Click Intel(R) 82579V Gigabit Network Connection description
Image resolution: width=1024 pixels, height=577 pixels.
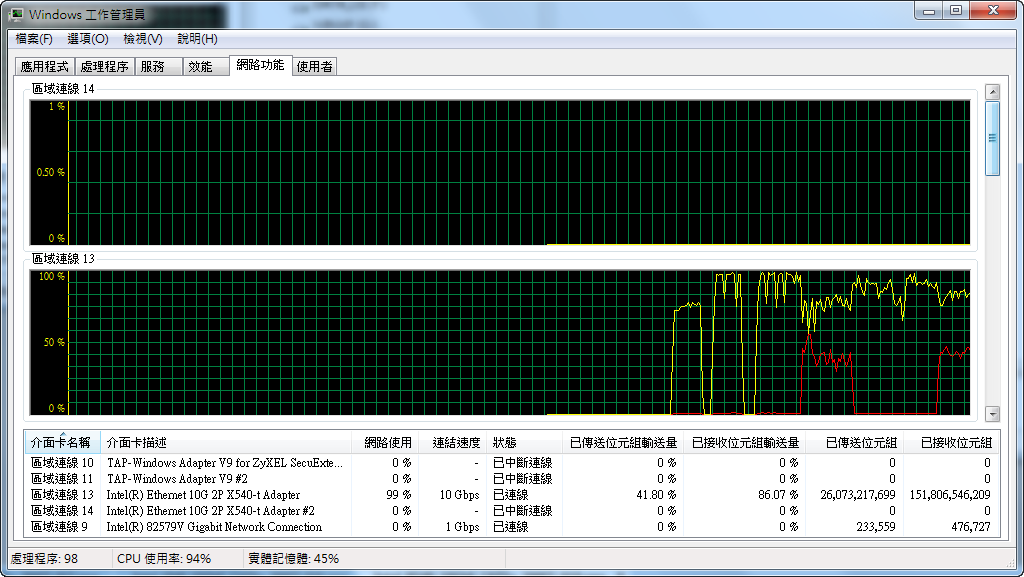pyautogui.click(x=214, y=527)
